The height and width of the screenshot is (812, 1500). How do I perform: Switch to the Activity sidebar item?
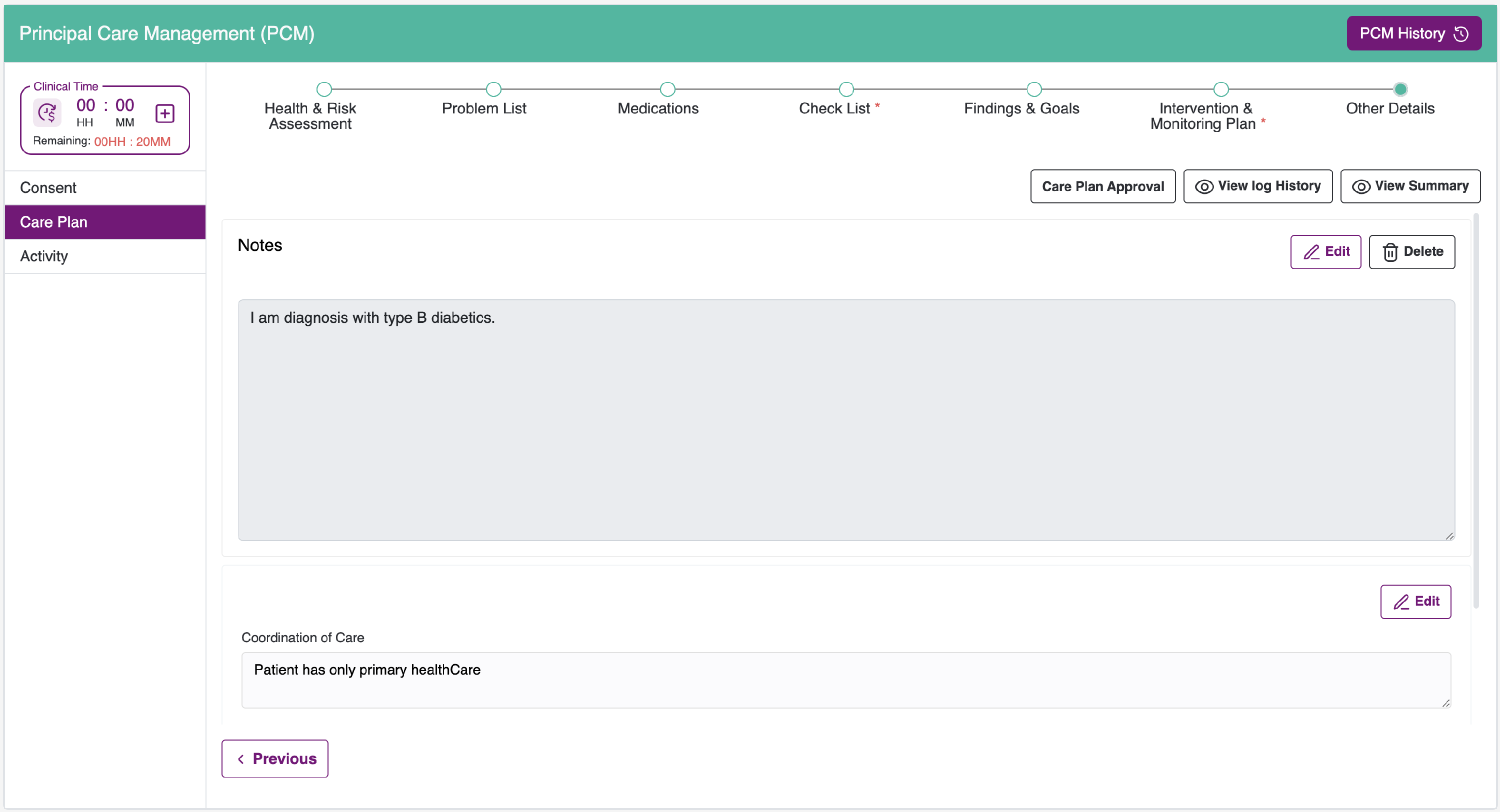44,256
